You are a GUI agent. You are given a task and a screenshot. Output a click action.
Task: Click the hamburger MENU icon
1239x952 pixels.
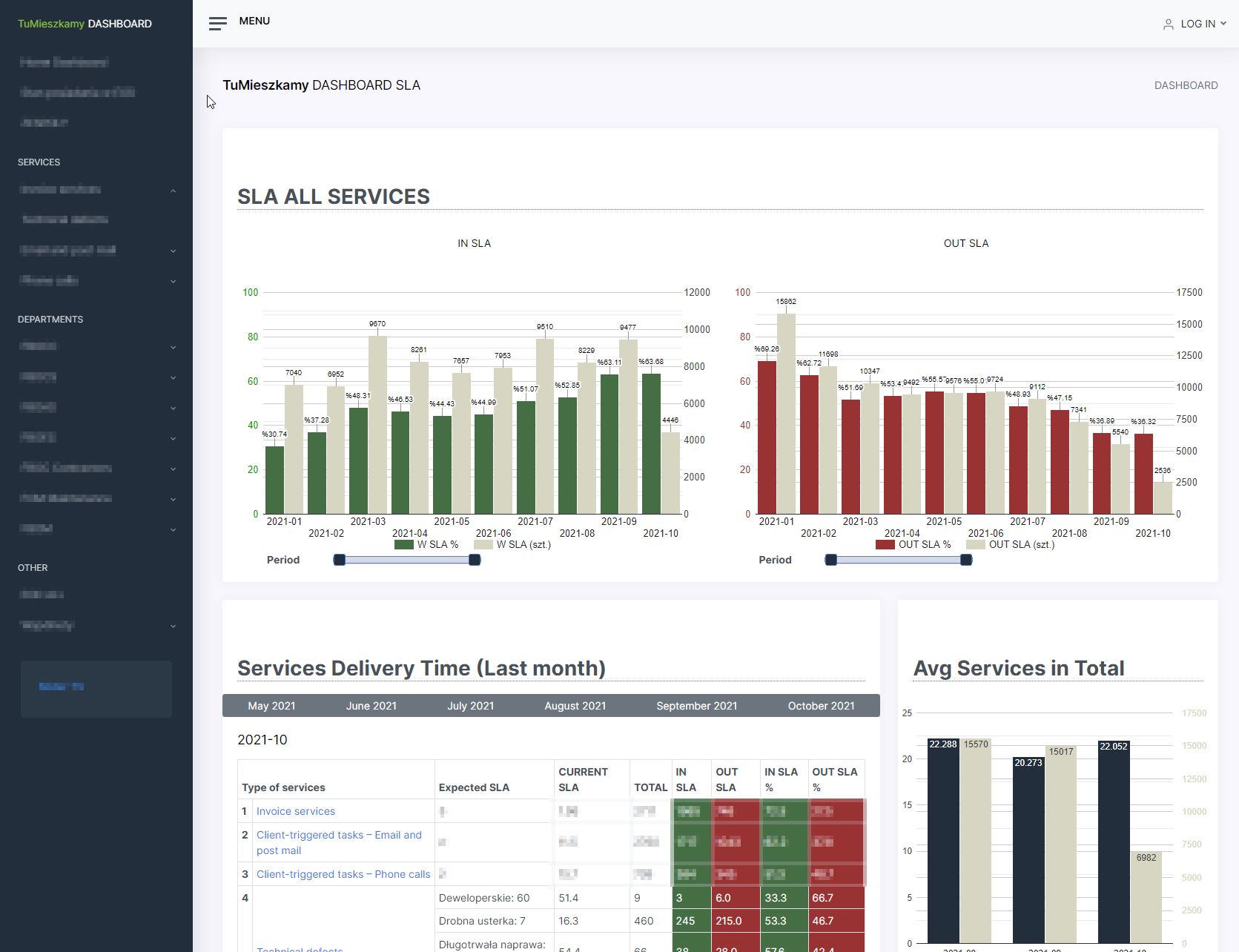pyautogui.click(x=218, y=23)
